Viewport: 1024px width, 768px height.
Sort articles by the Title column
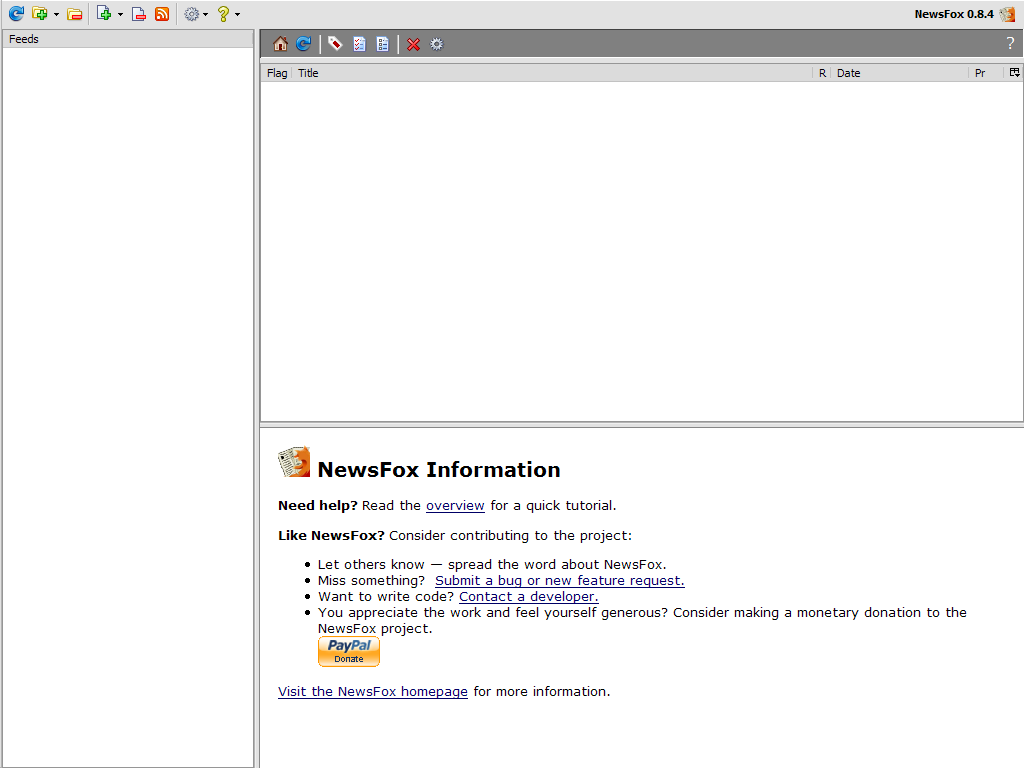[552, 73]
